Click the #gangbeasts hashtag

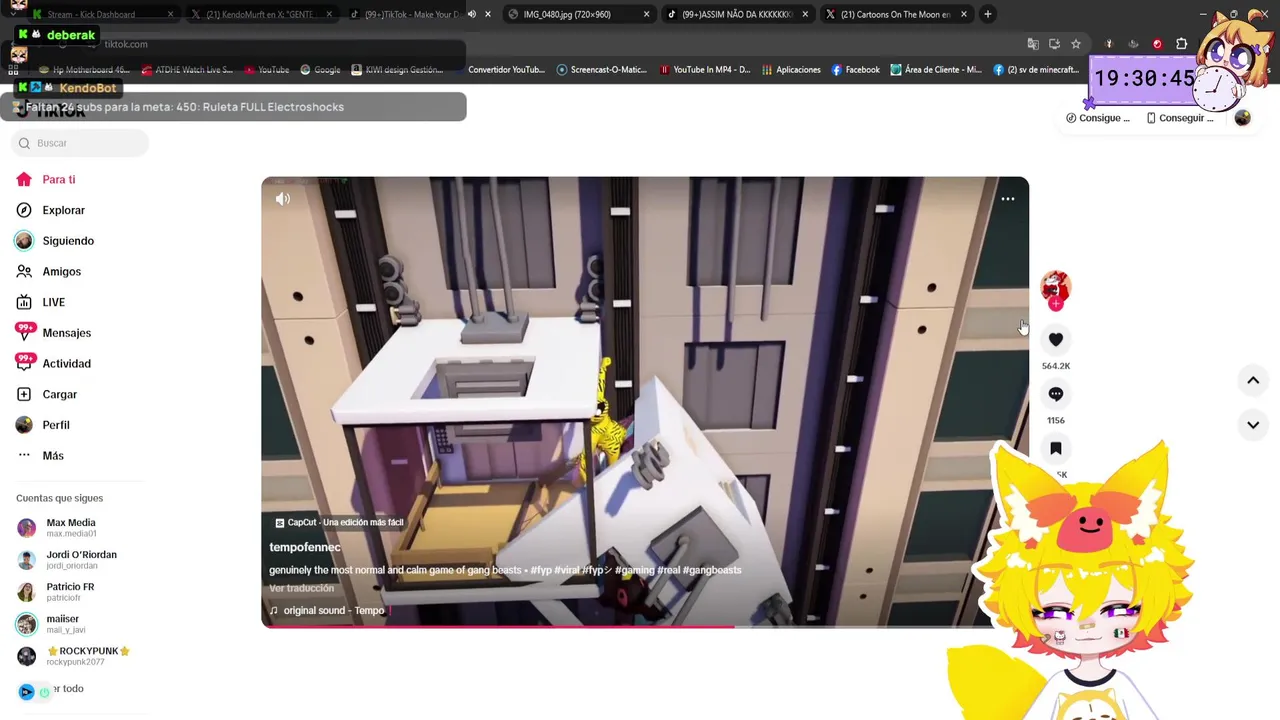pyautogui.click(x=712, y=570)
